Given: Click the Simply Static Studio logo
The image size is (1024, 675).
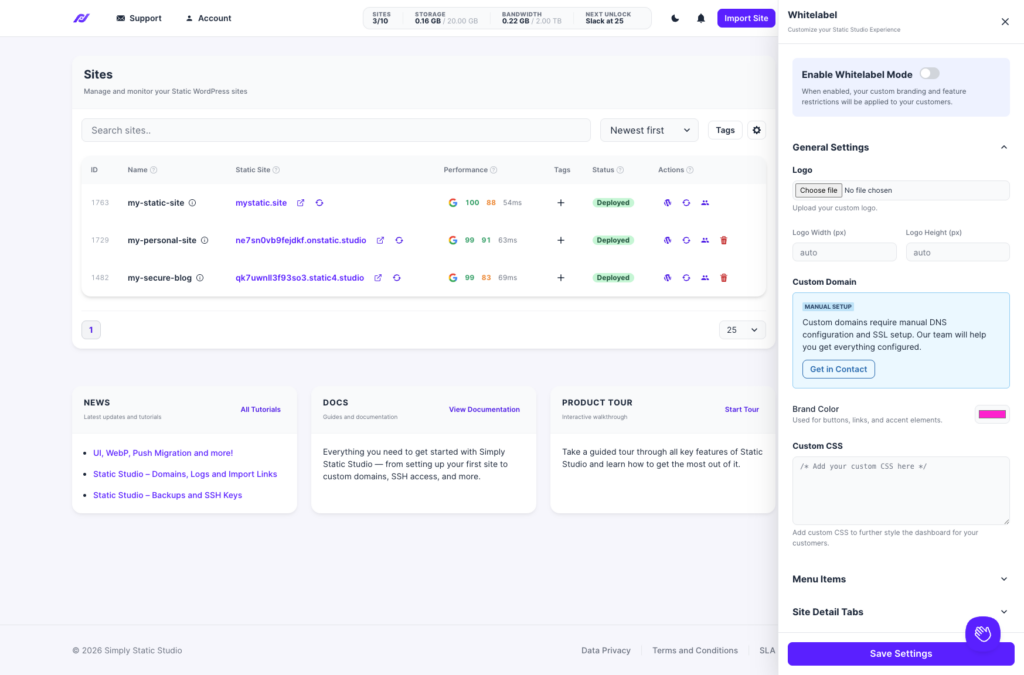Looking at the screenshot, I should tap(81, 18).
